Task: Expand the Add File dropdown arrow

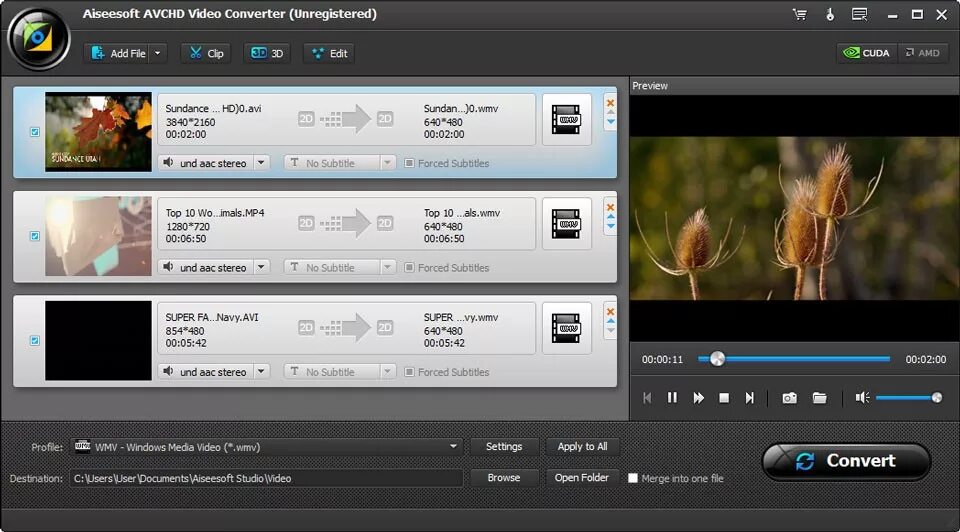Action: click(157, 53)
